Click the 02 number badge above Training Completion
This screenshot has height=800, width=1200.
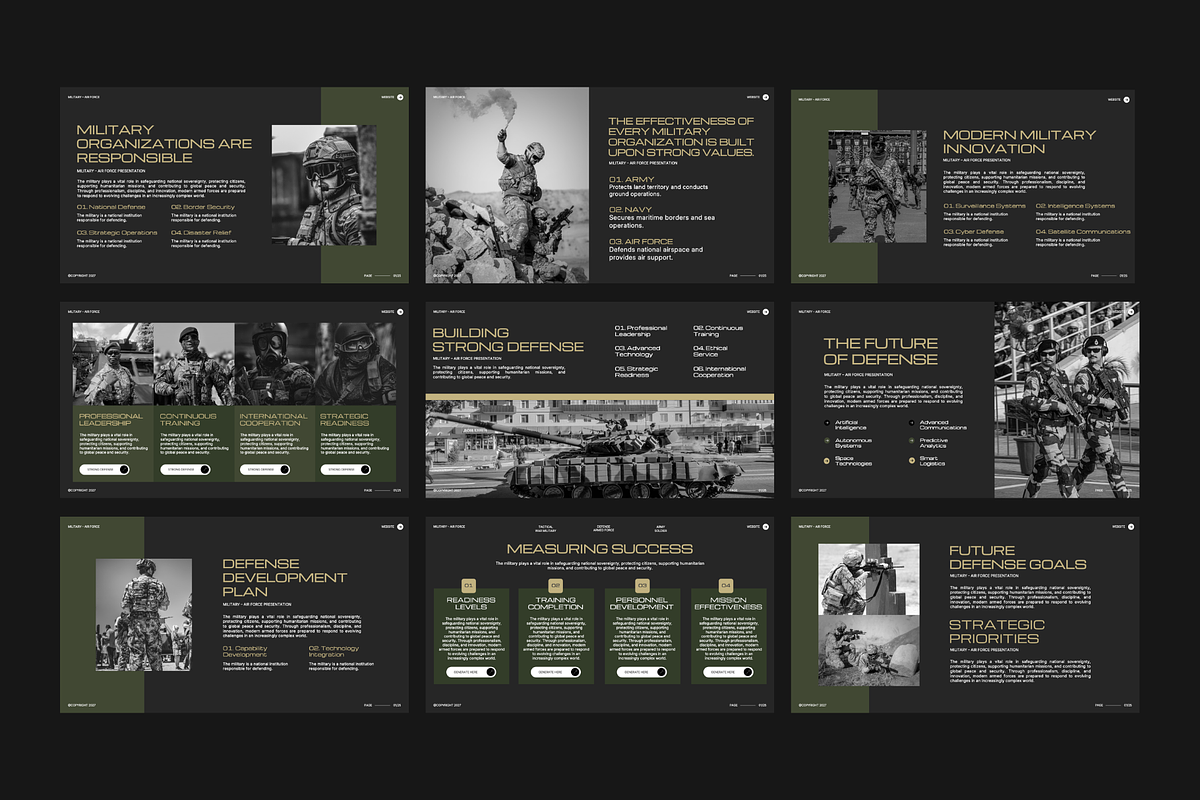555,585
